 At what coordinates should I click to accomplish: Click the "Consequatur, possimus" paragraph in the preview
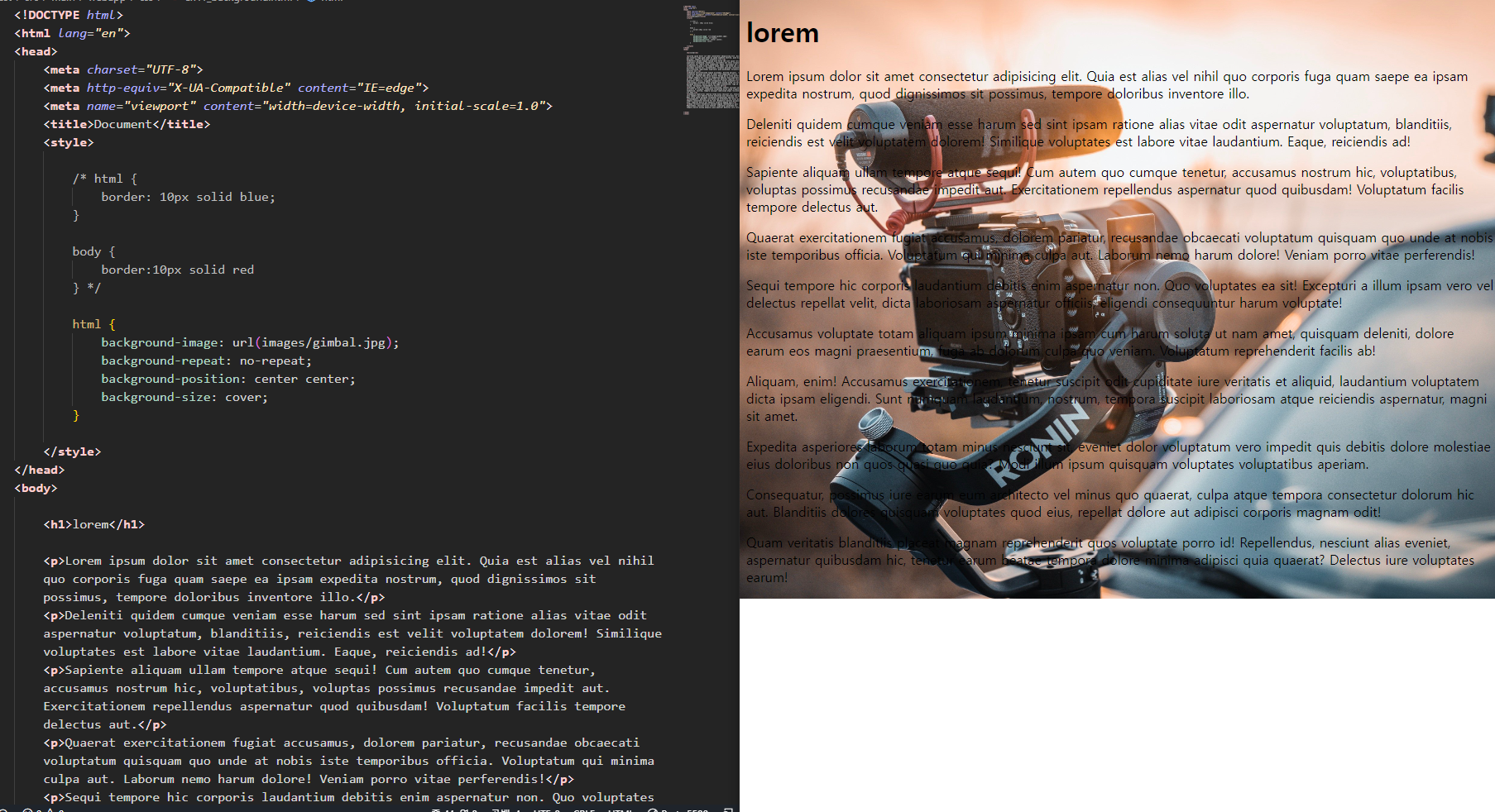pyautogui.click(x=1110, y=504)
